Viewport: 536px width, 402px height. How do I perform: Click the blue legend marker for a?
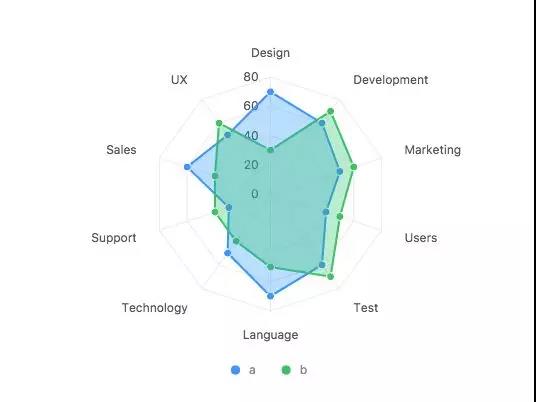(x=236, y=370)
